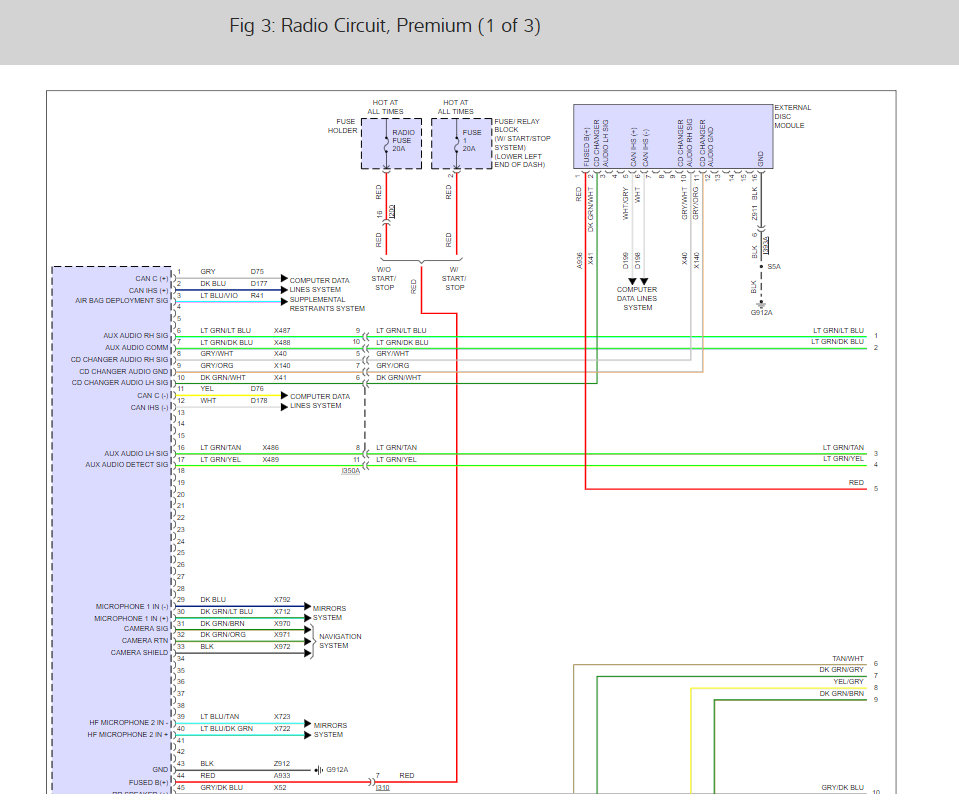
Task: Select wire code A933
Action: point(282,776)
